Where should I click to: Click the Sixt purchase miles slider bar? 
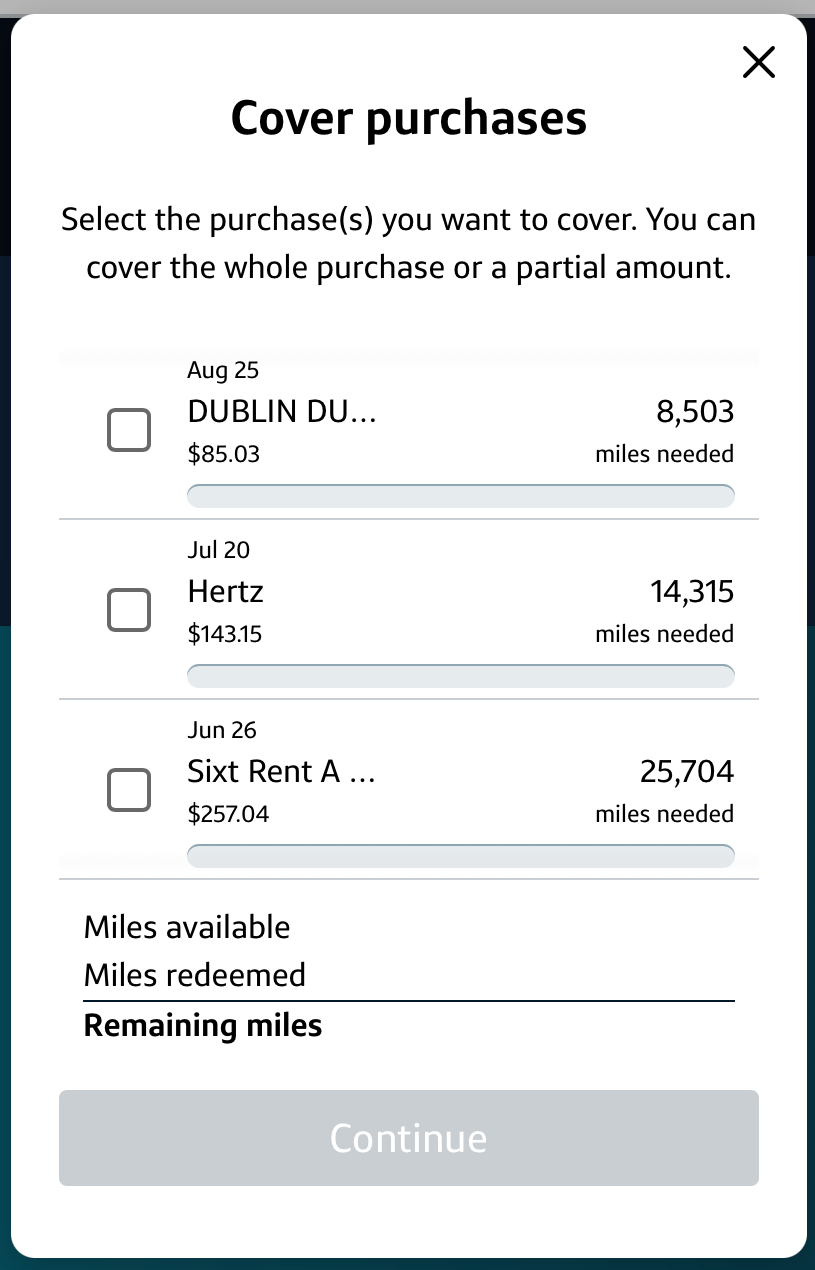click(x=461, y=856)
